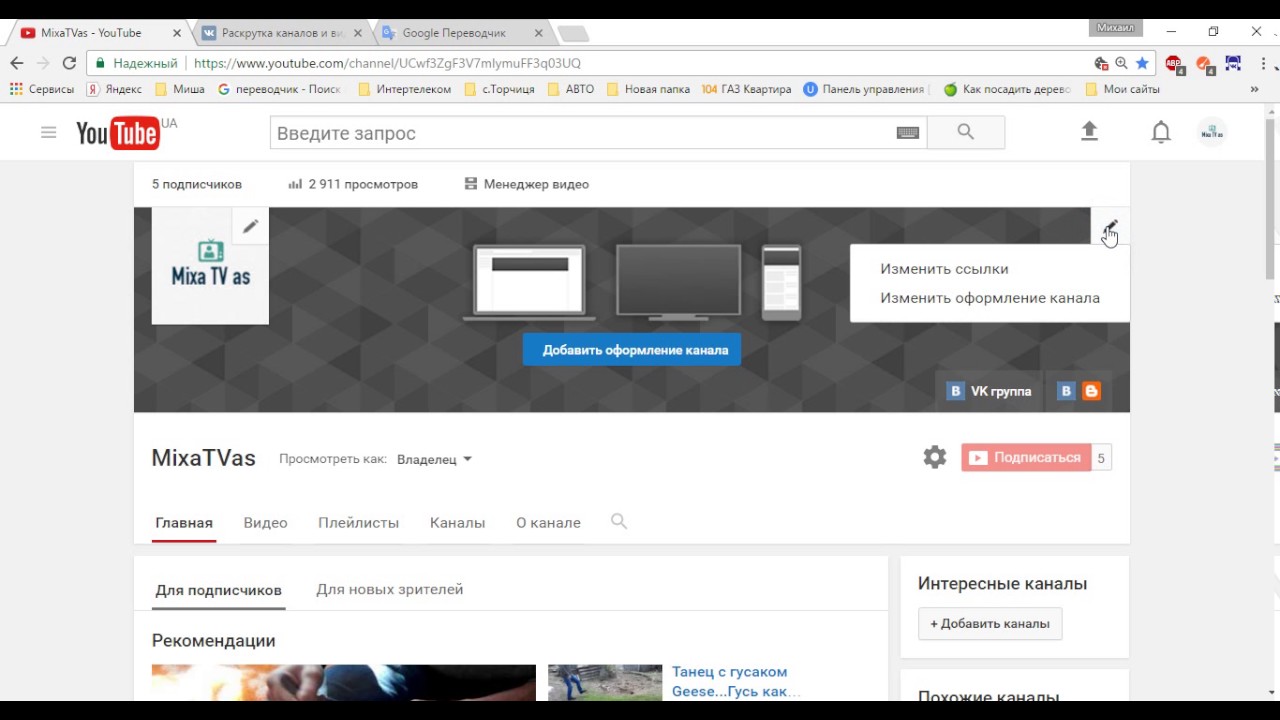This screenshot has width=1280, height=720.
Task: Open the Мои сайты bookmark folder
Action: click(x=1122, y=89)
